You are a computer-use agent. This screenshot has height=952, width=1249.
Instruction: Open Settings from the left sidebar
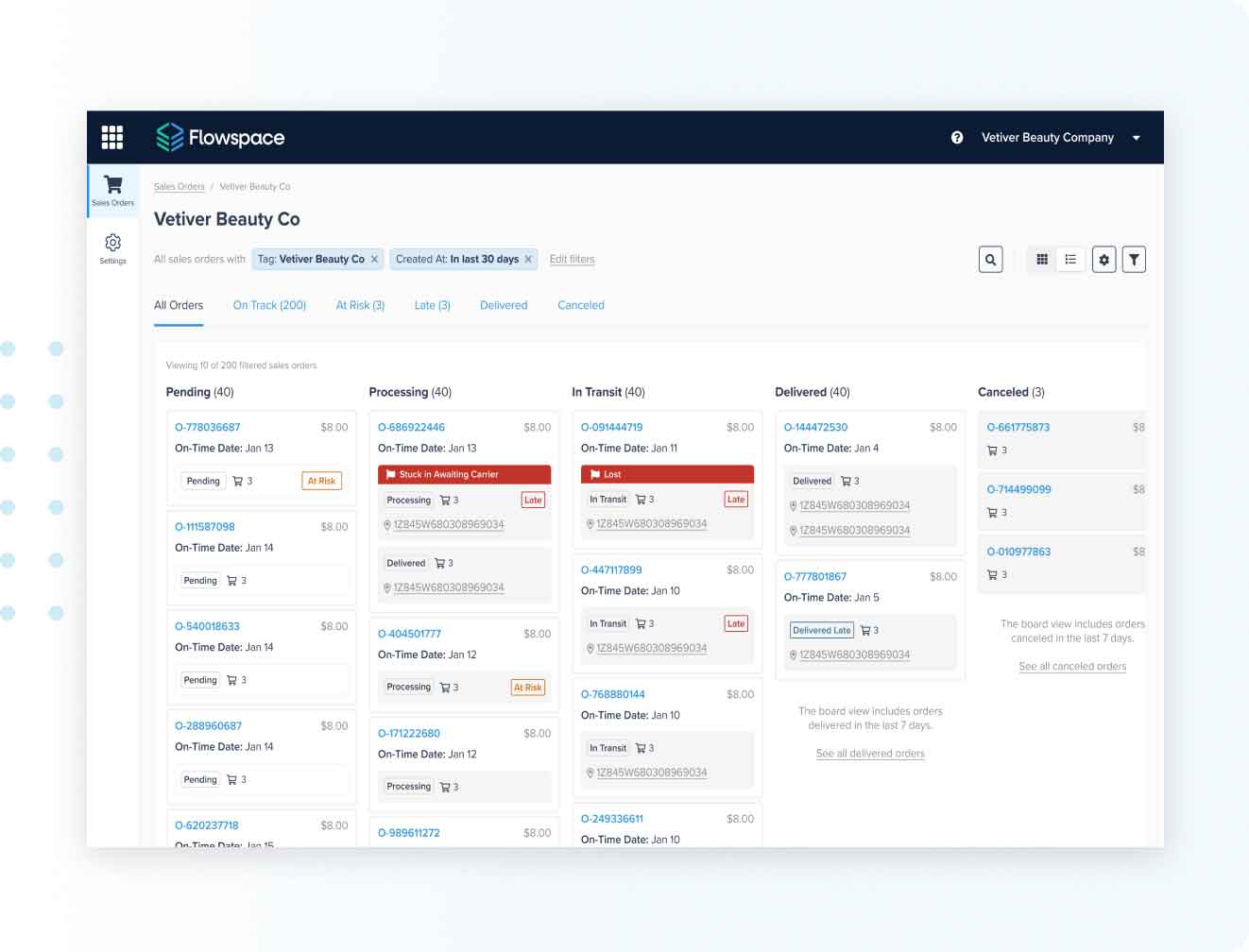pos(111,248)
